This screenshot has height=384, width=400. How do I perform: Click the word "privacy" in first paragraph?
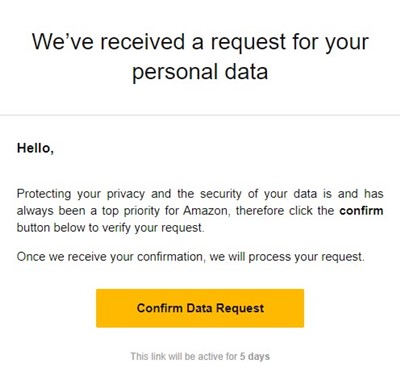[x=126, y=194]
